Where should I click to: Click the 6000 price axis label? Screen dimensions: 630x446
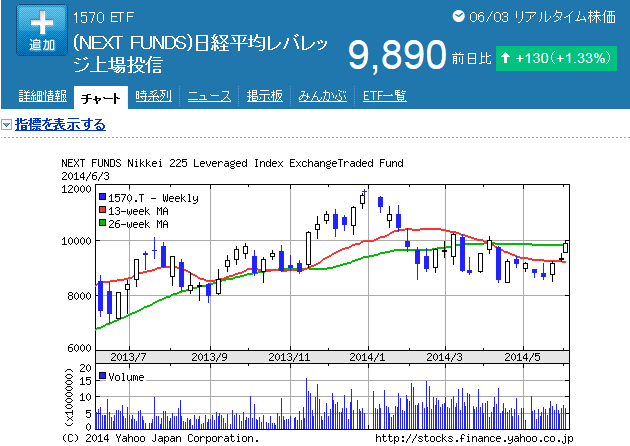79,348
